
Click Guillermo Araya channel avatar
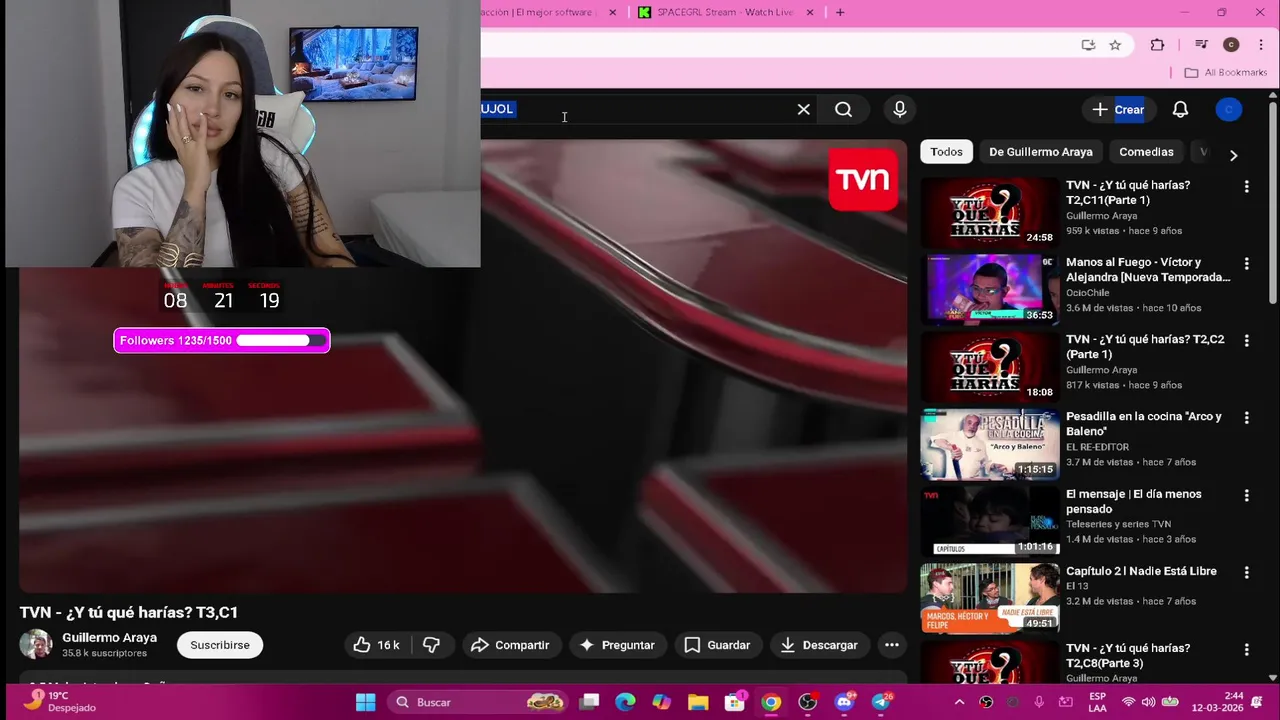tap(36, 645)
